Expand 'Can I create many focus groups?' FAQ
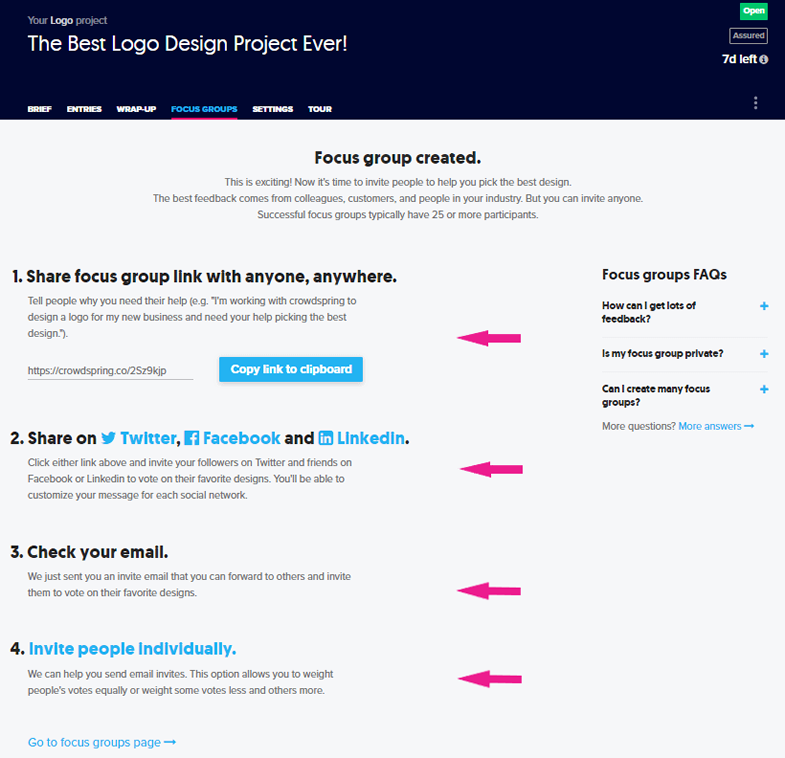The image size is (785, 758). click(764, 389)
